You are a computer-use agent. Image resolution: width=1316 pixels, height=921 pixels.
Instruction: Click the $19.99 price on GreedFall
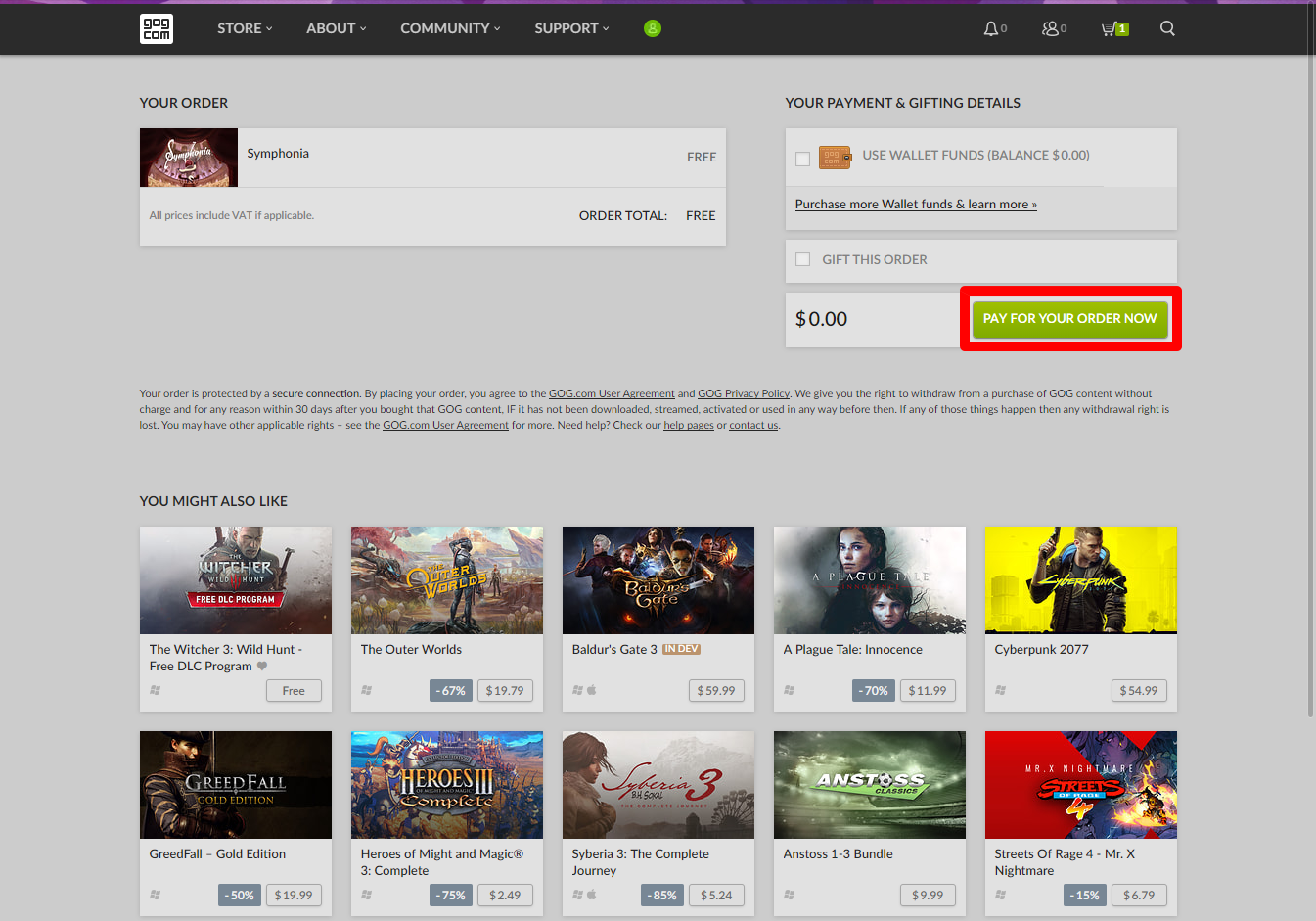[x=294, y=896]
